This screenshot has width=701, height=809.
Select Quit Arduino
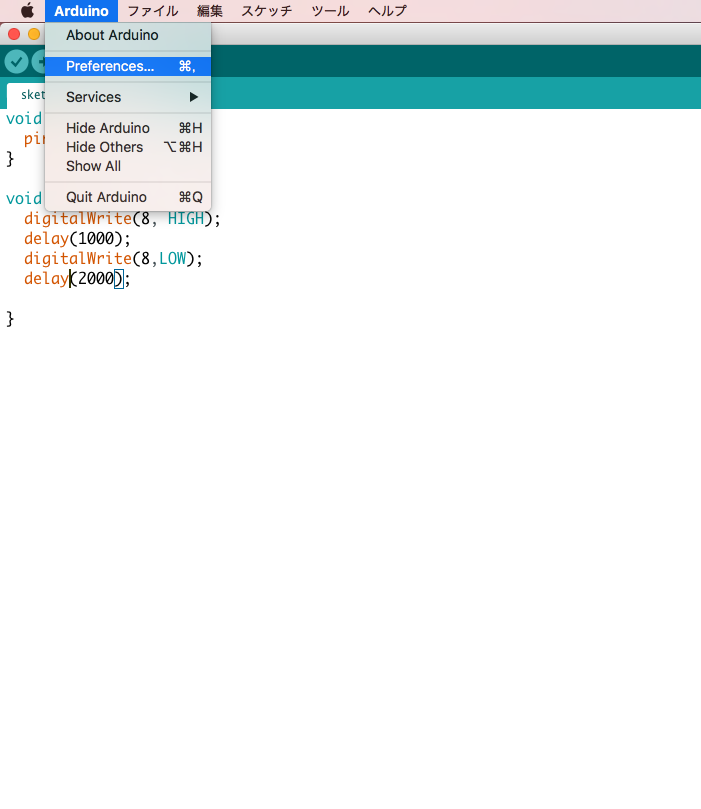[x=128, y=197]
